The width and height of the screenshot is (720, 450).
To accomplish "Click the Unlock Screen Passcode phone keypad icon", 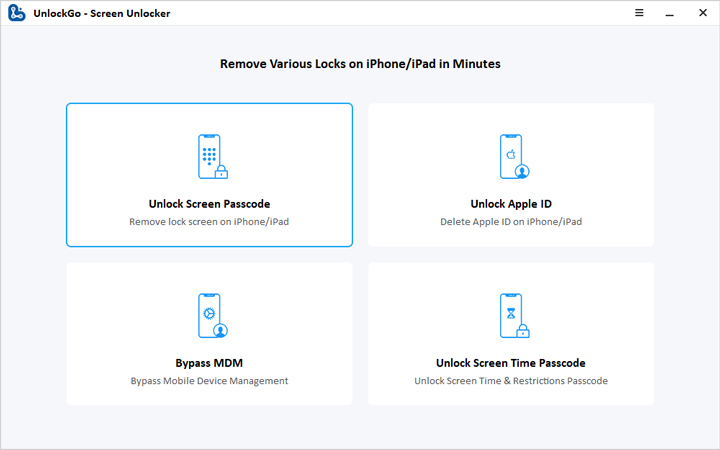I will (213, 157).
